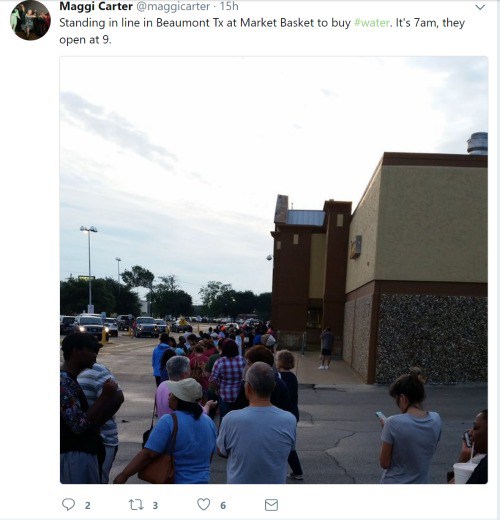Open the tweet's 15h timestamp permalink
The height and width of the screenshot is (520, 500).
(229, 6)
